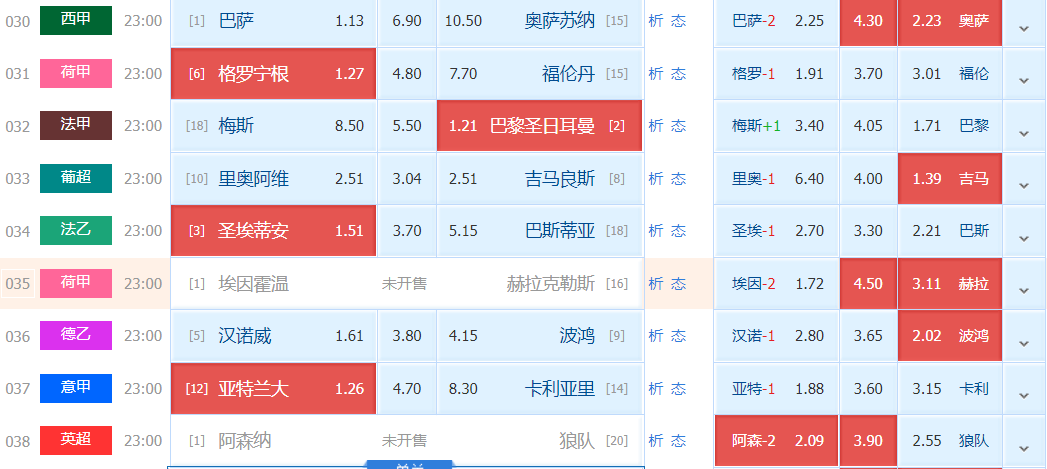Select 梅斯 win odds 8.50
Viewport: 1047px width, 469px height.
tap(273, 126)
